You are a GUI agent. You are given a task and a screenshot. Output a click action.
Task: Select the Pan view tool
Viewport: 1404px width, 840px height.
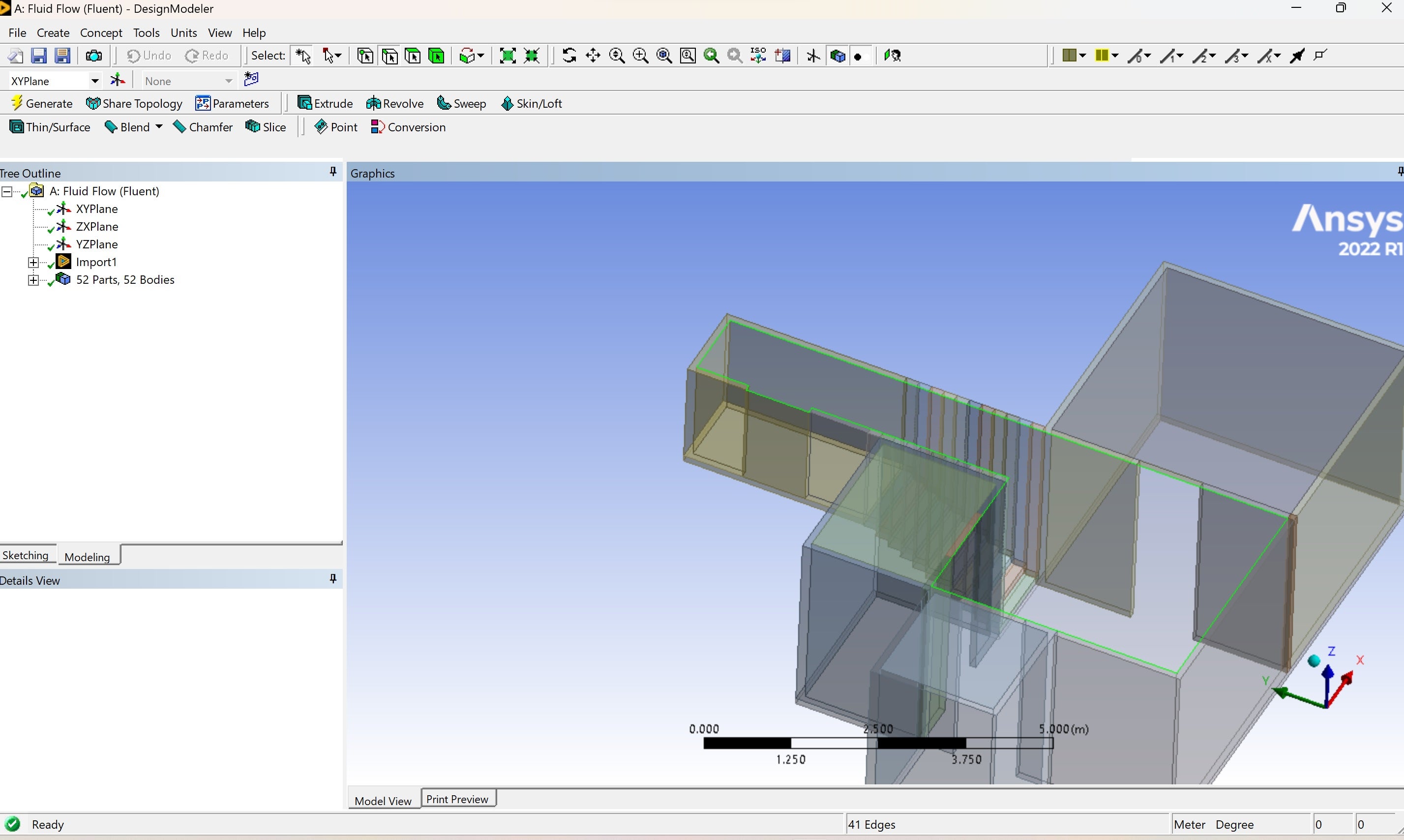tap(593, 56)
